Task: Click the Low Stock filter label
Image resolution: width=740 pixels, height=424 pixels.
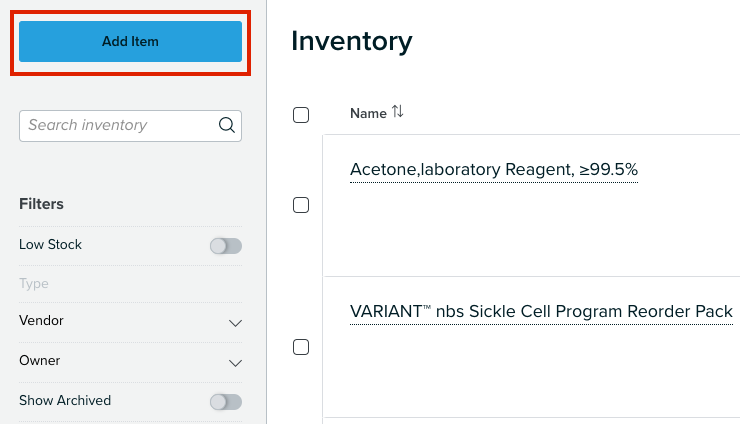Action: pos(50,245)
